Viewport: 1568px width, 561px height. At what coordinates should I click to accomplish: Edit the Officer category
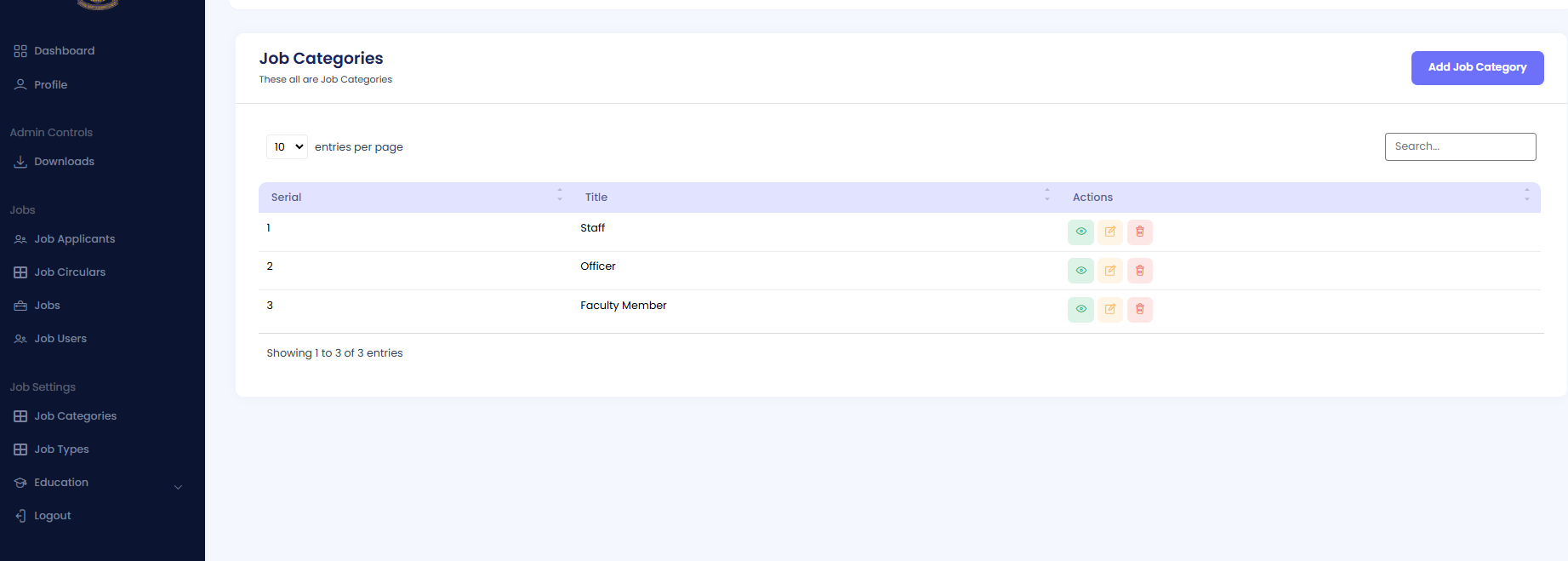point(1110,271)
